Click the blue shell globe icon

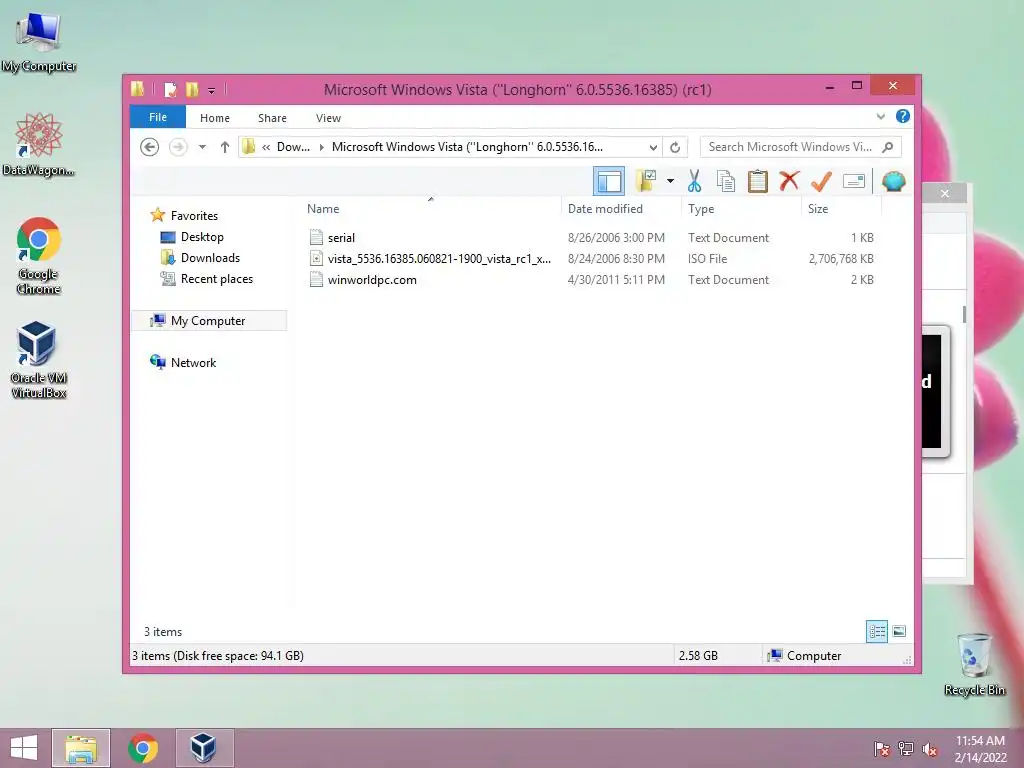(893, 181)
